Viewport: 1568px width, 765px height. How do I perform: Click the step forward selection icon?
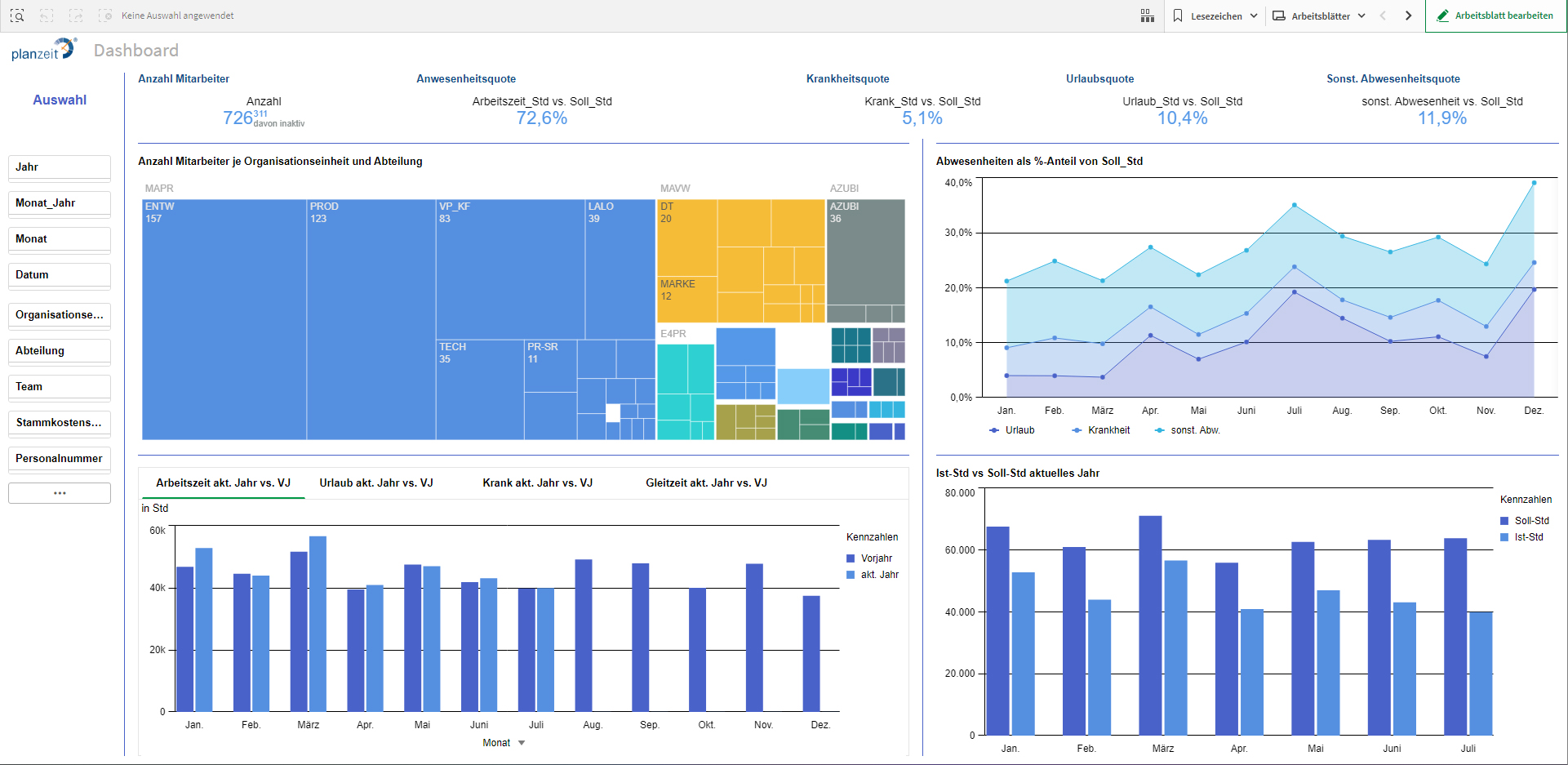point(76,16)
